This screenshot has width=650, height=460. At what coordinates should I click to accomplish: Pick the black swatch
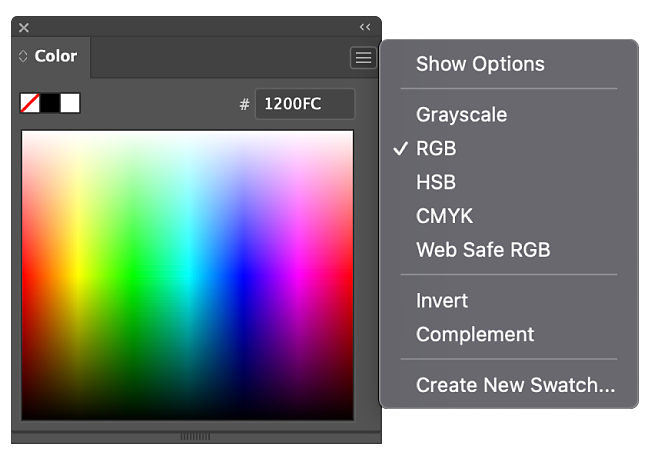50,103
